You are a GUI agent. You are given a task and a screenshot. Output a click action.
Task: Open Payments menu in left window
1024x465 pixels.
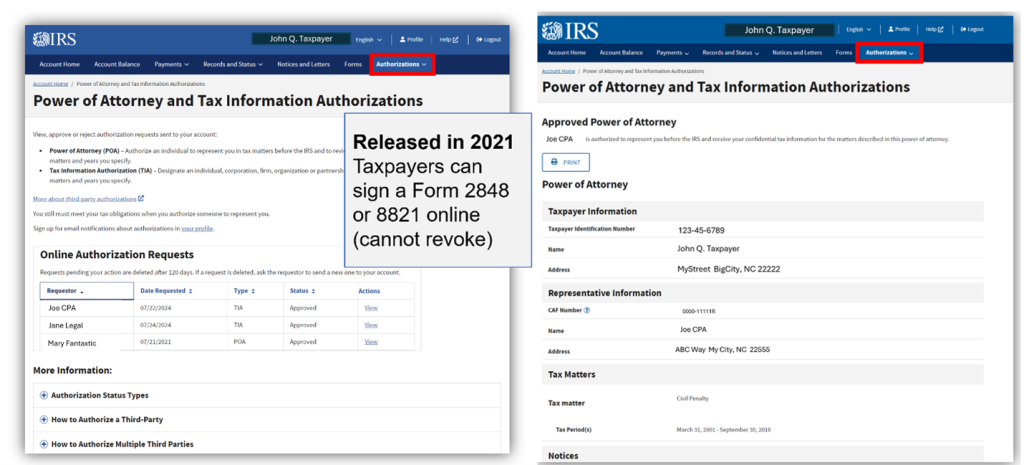point(172,64)
